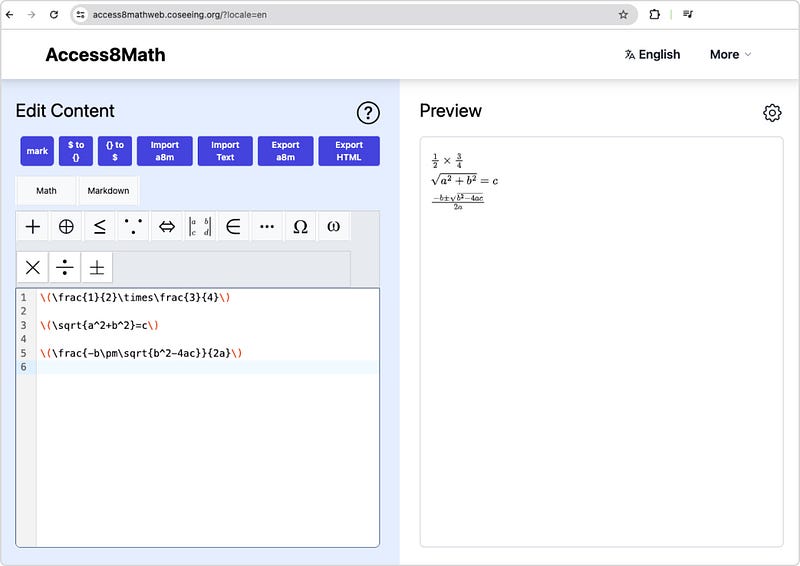Click the '$ to ()' convert button
The height and width of the screenshot is (566, 800).
76,151
